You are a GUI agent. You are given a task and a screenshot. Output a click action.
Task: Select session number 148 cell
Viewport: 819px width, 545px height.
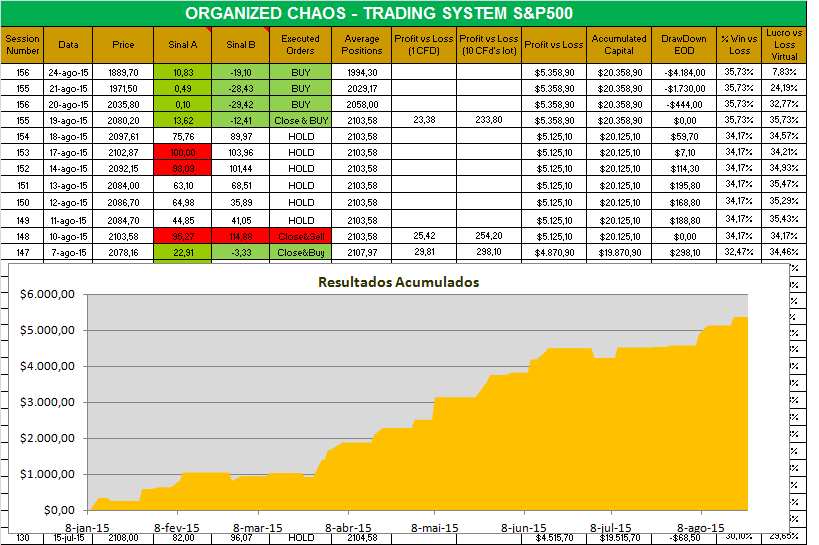click(x=22, y=236)
